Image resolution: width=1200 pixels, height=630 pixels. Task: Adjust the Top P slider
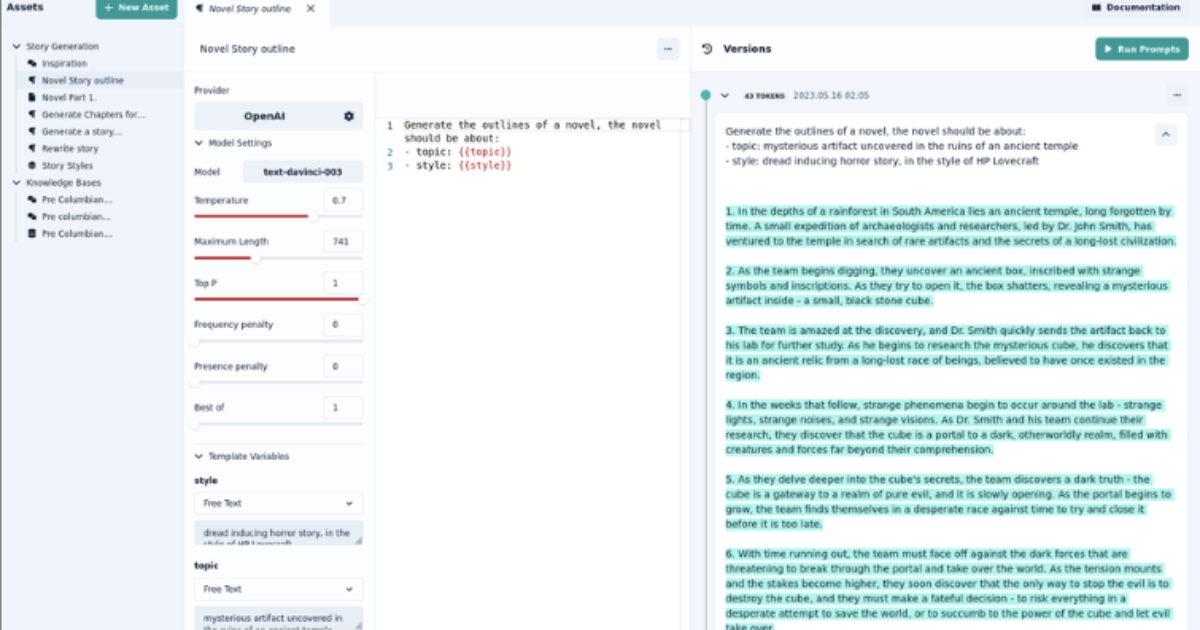[278, 299]
